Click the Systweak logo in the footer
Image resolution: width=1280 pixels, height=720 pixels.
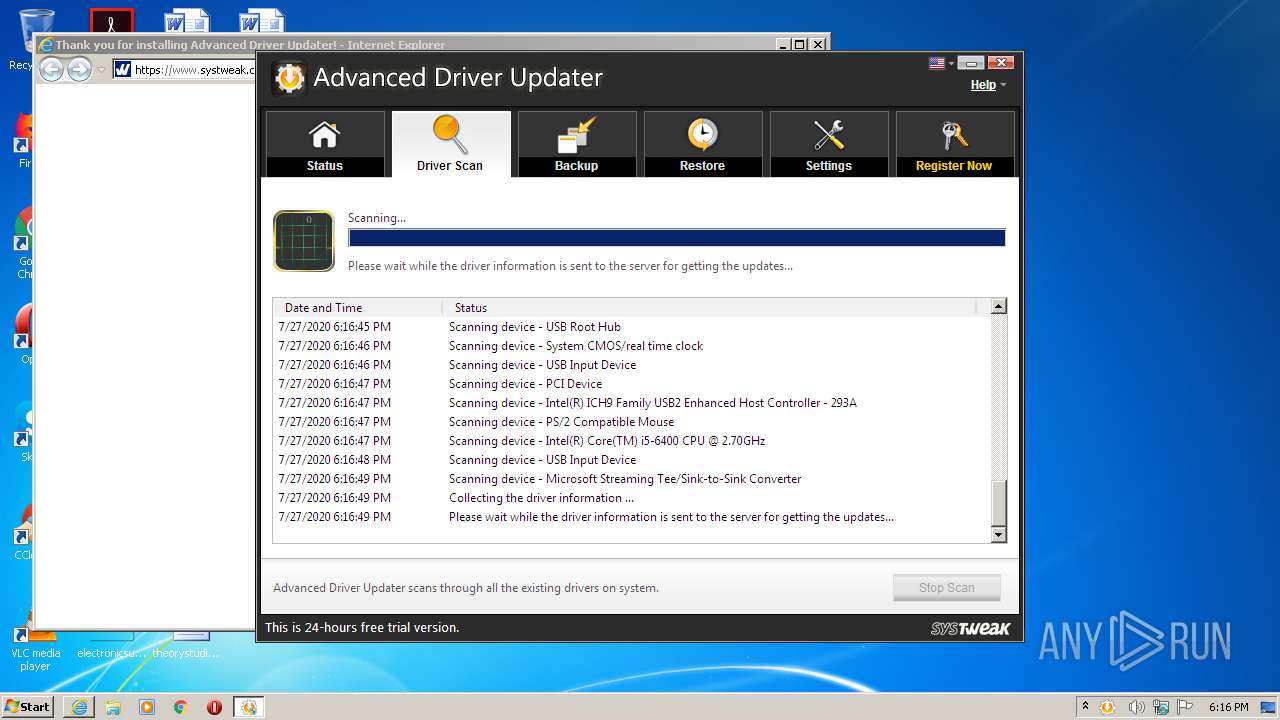click(970, 628)
